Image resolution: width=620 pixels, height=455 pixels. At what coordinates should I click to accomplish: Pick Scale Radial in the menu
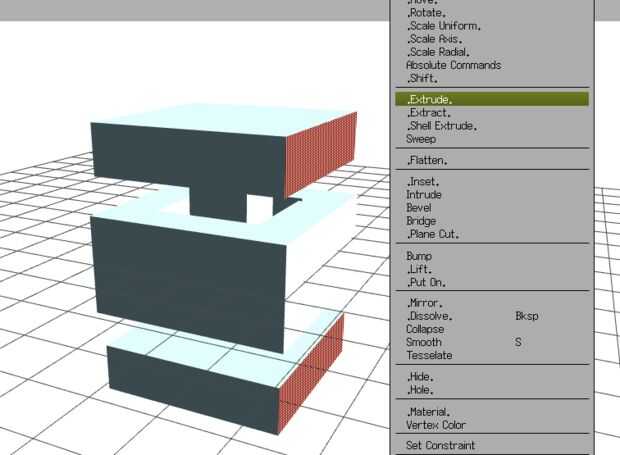[492, 52]
